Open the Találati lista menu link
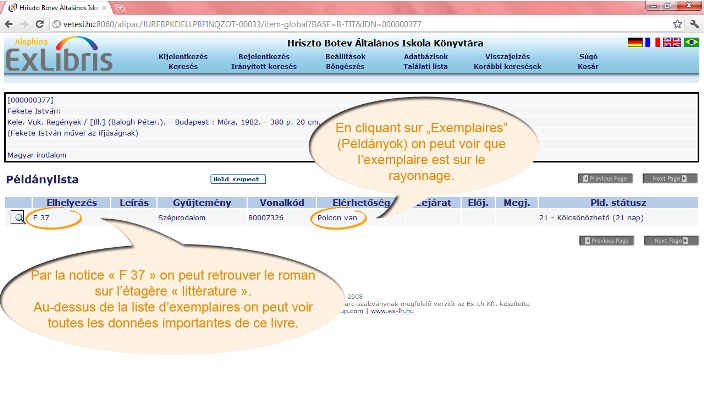This screenshot has height=396, width=704. 425,66
